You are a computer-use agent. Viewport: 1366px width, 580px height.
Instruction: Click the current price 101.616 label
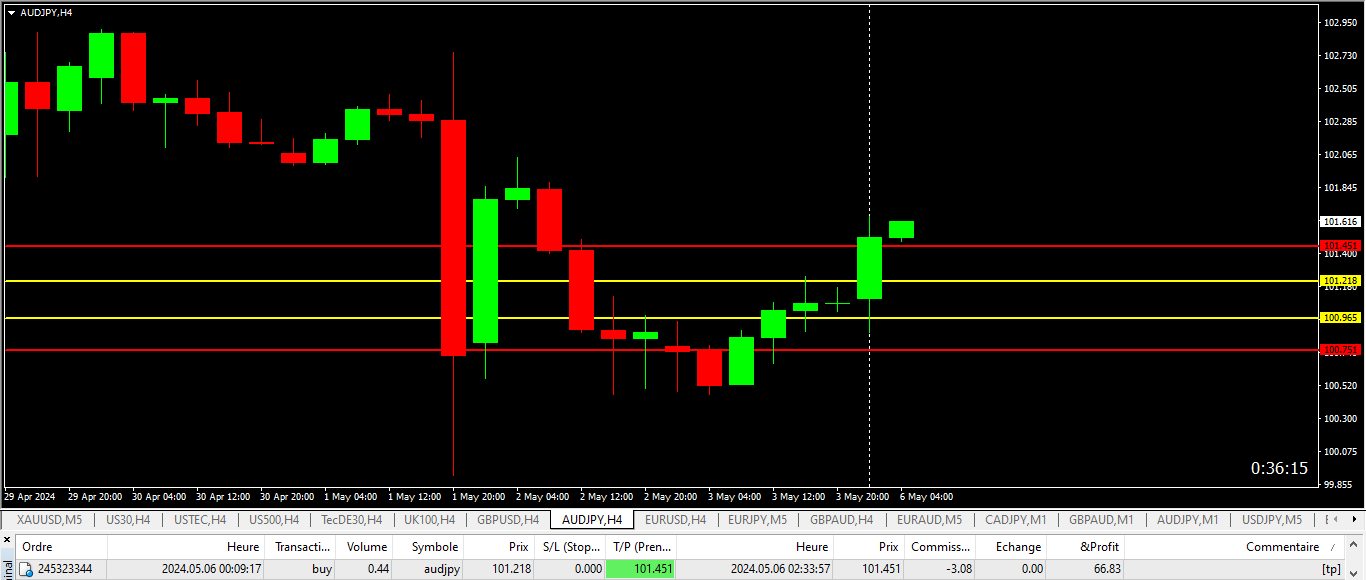tap(1340, 222)
